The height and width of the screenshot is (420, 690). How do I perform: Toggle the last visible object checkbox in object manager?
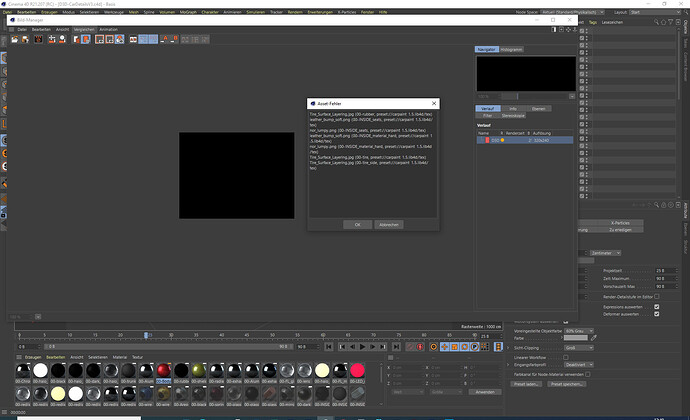pyautogui.click(x=582, y=196)
